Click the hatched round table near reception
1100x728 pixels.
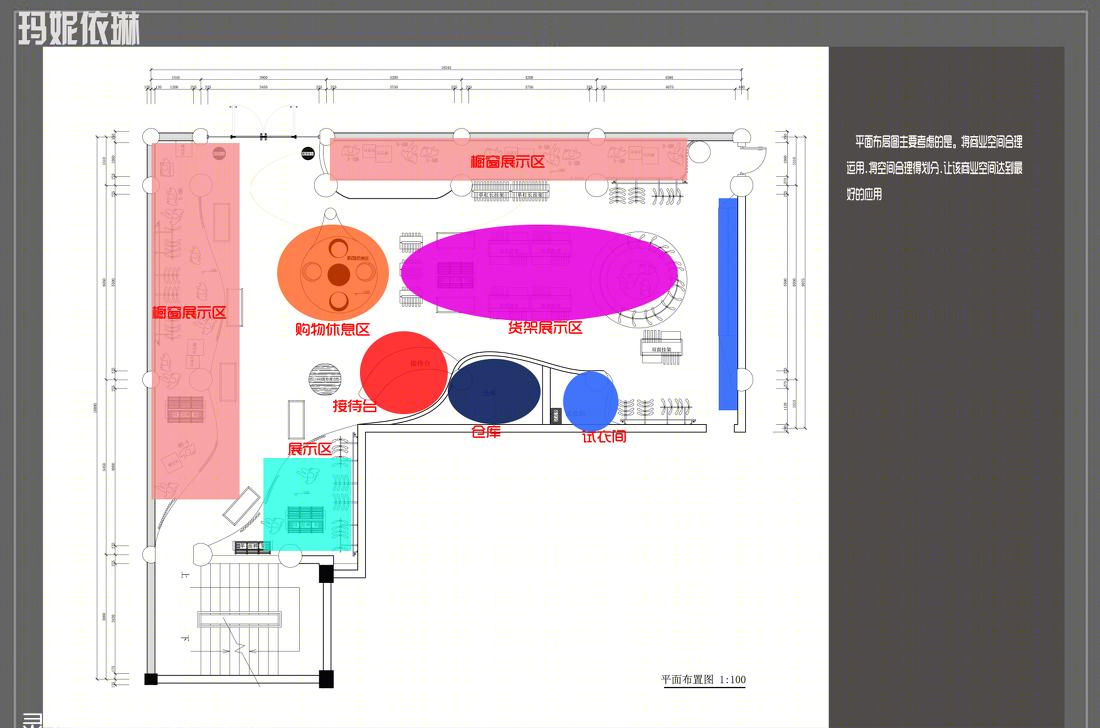click(x=325, y=379)
